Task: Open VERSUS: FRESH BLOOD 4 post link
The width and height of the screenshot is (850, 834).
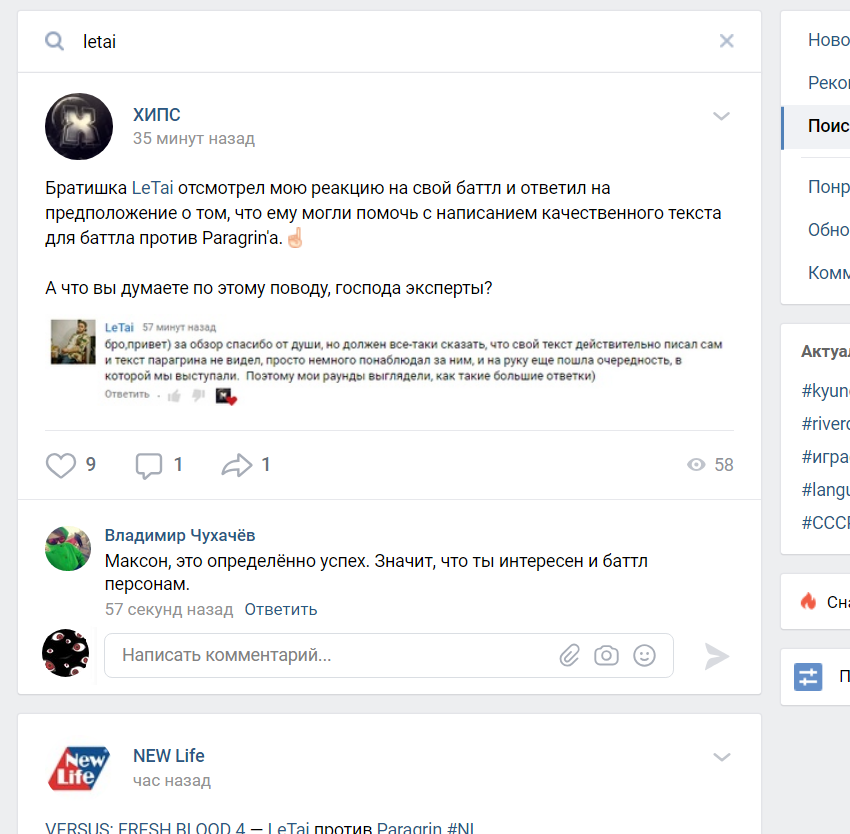Action: (145, 827)
